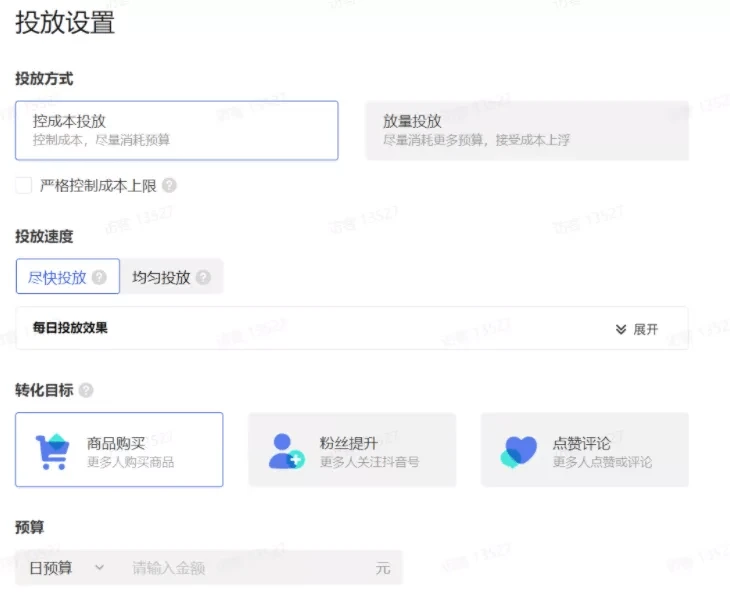Click the follower icon for 粉丝提升
Image resolution: width=730 pixels, height=597 pixels.
(286, 450)
